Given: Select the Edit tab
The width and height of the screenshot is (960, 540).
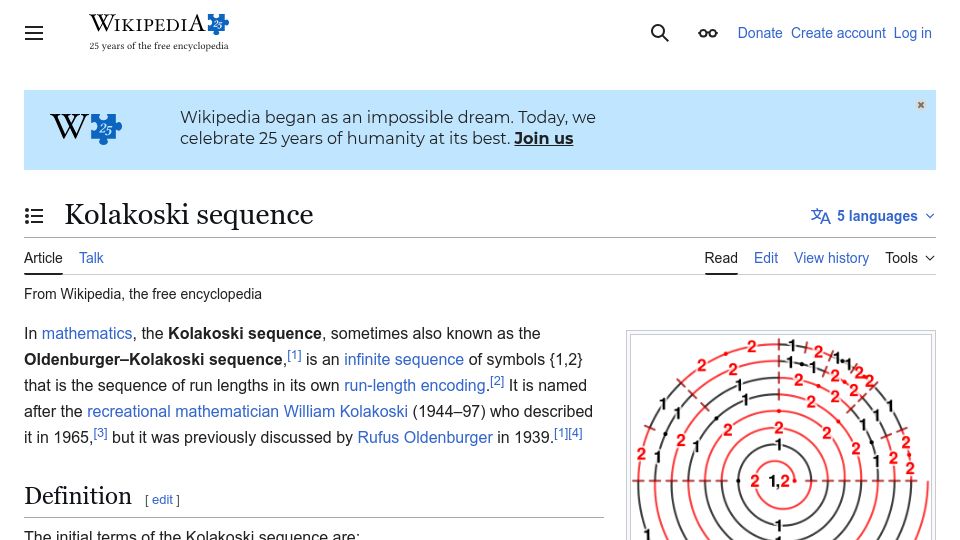Looking at the screenshot, I should click(766, 258).
